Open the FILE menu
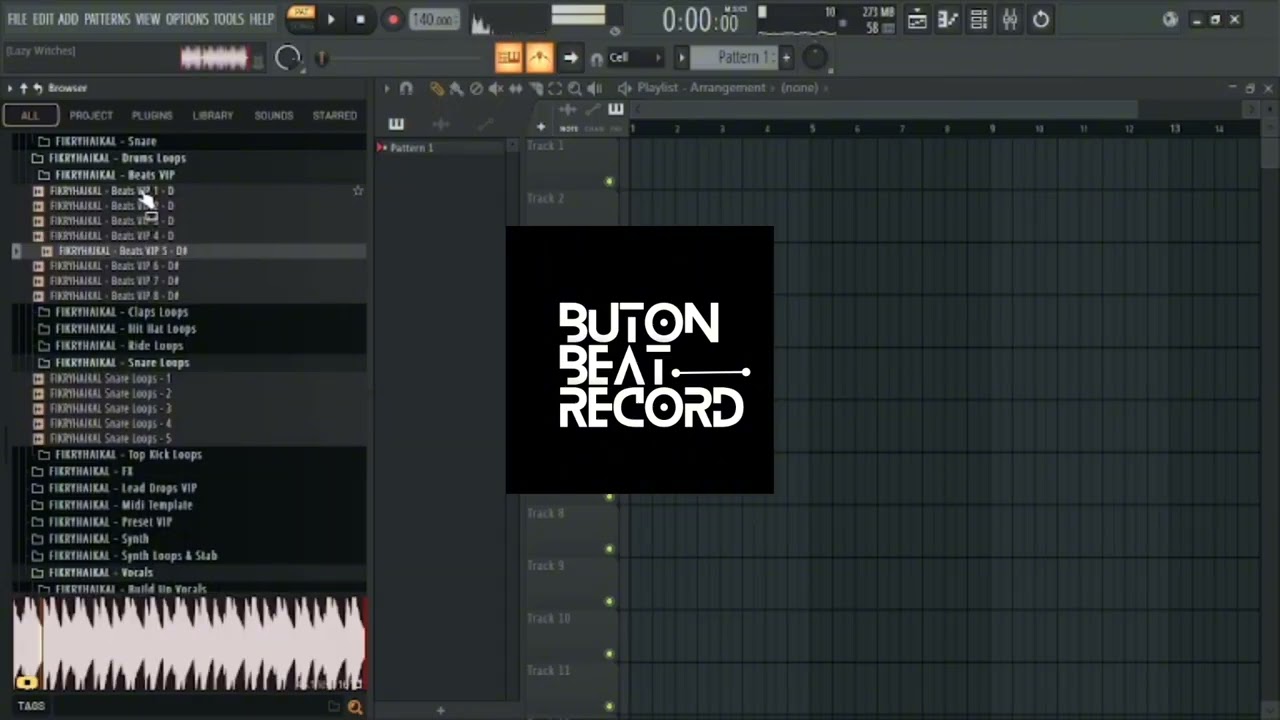The image size is (1280, 720). tap(17, 19)
